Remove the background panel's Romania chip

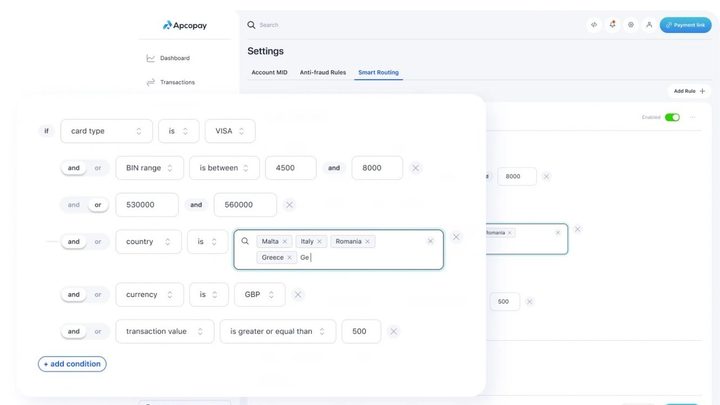tap(510, 233)
